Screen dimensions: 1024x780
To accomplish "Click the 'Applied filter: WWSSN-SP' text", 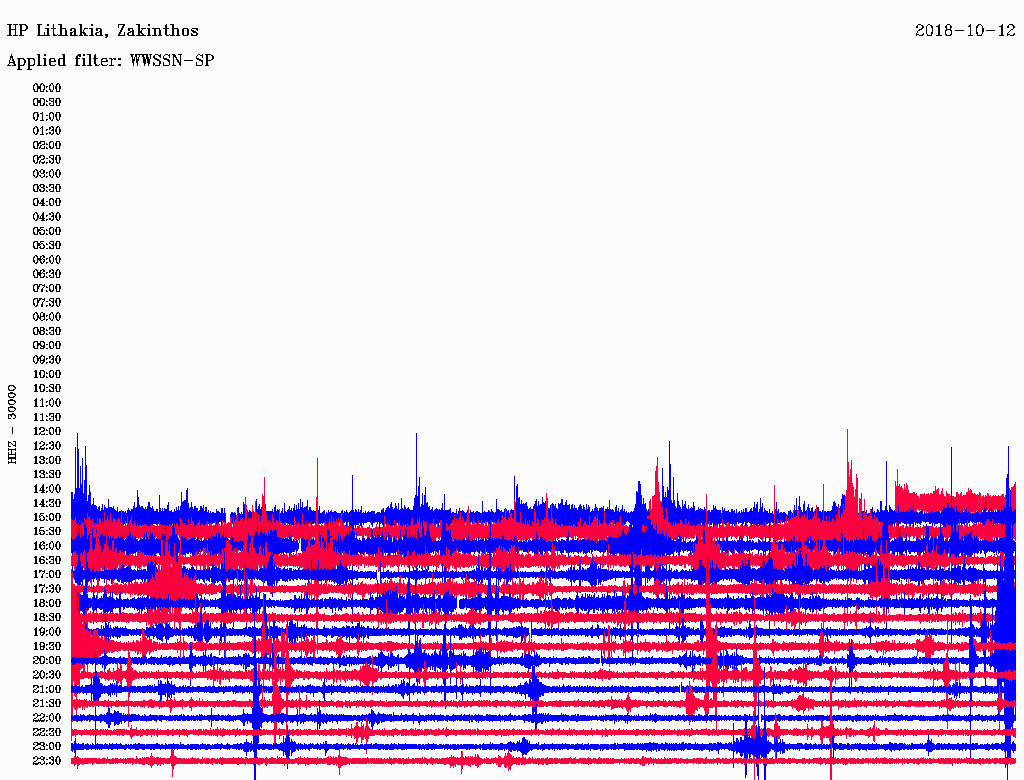I will tap(110, 61).
